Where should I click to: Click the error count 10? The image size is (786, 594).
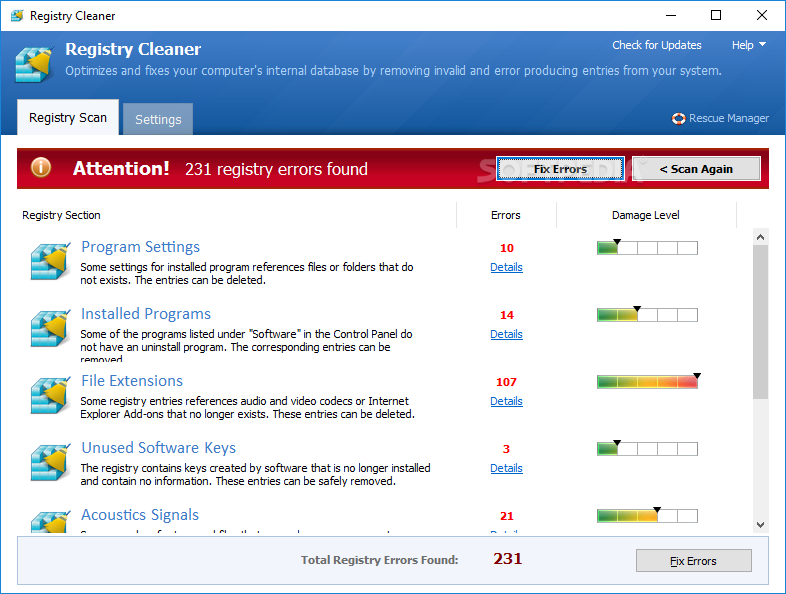point(507,248)
